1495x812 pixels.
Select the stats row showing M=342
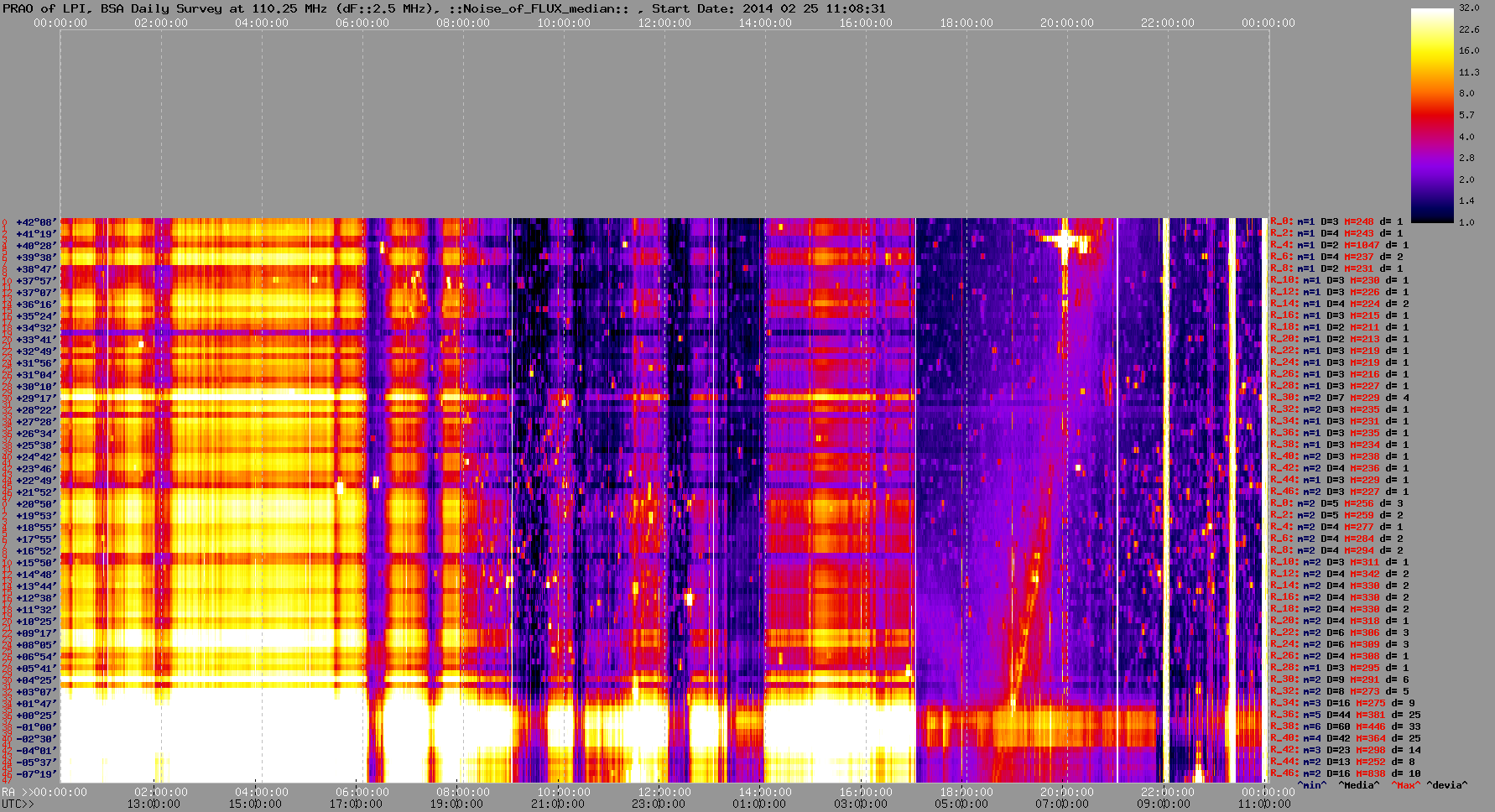(1340, 574)
